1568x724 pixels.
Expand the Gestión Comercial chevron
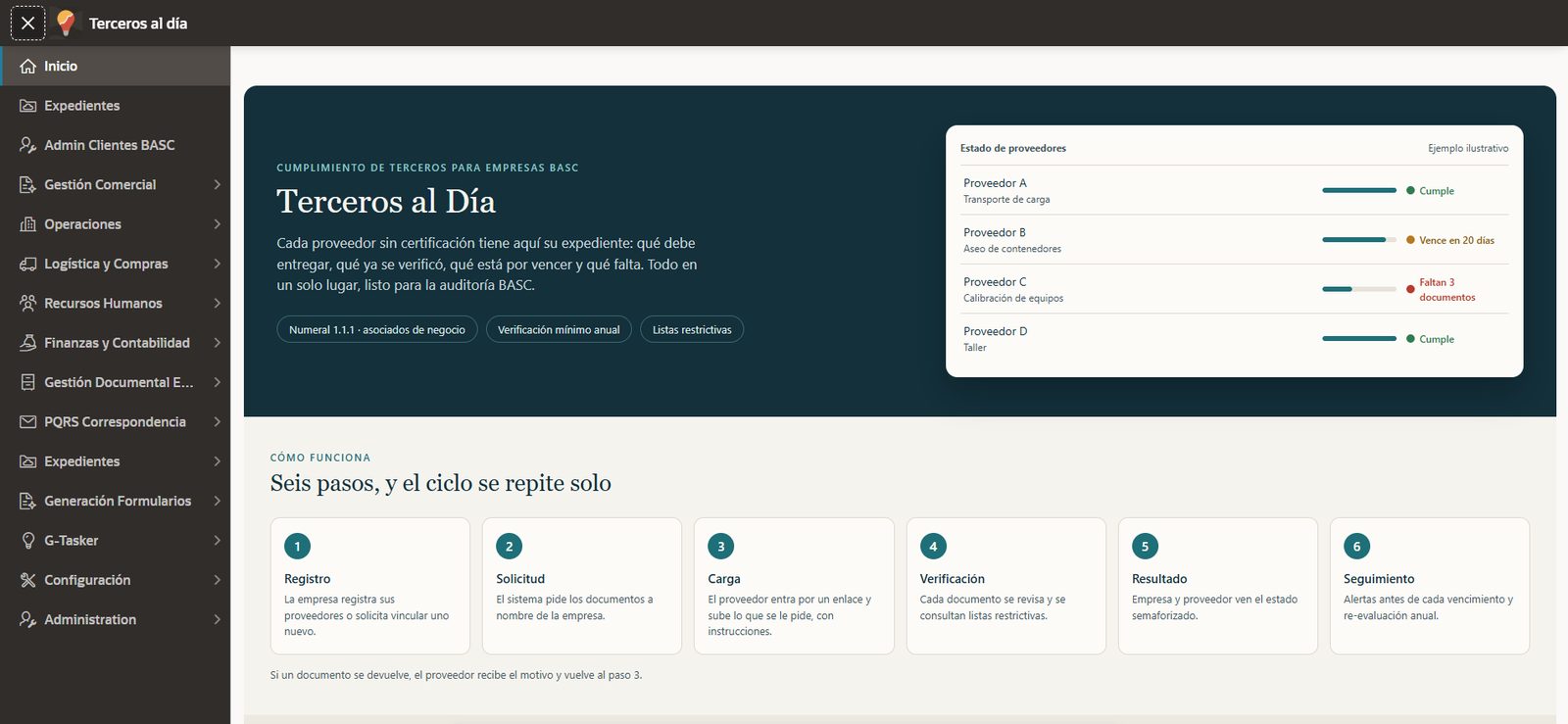(217, 184)
